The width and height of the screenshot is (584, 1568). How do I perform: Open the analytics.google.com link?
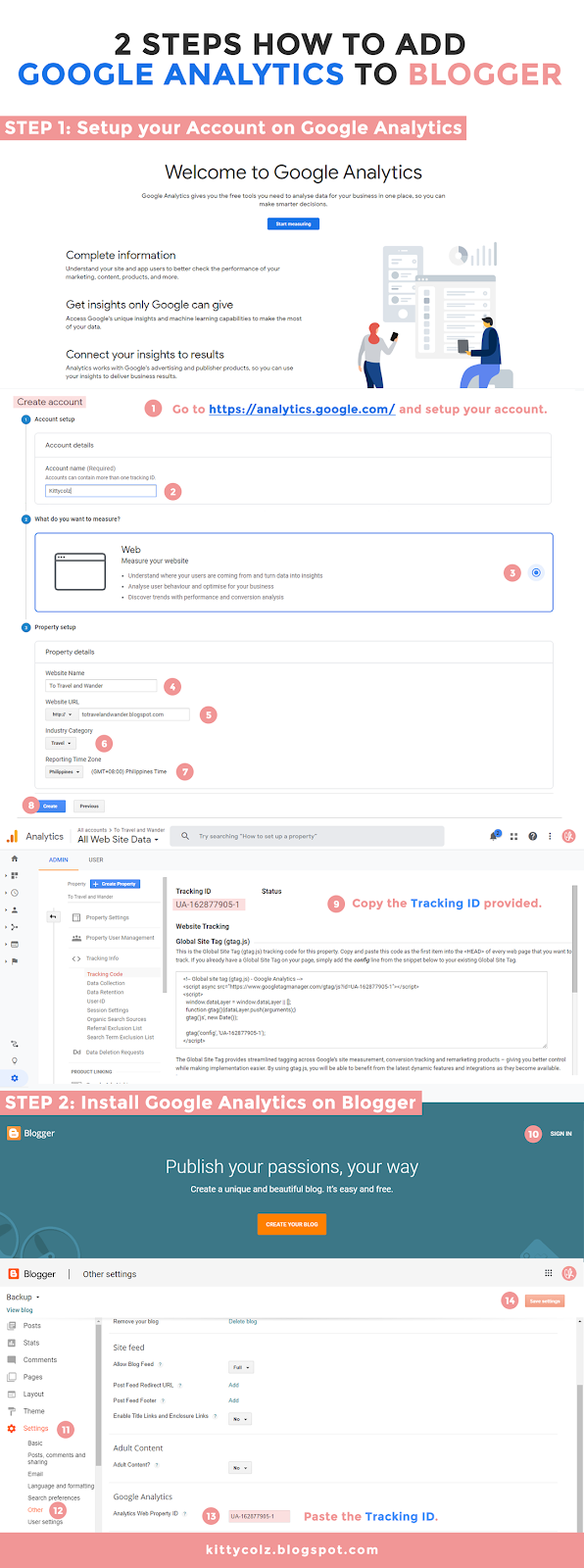302,409
